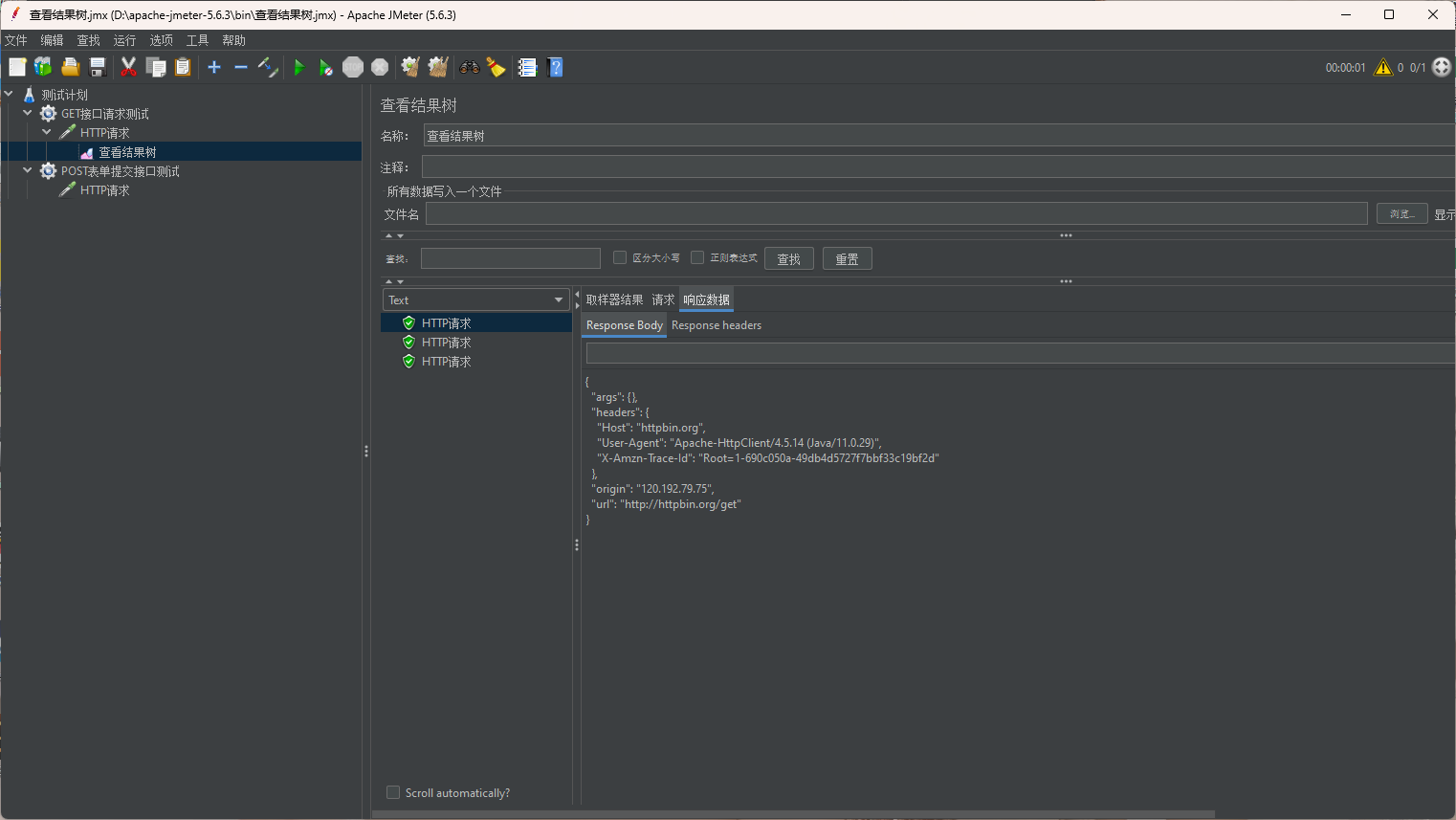Select Response Body sub-tab

[624, 325]
